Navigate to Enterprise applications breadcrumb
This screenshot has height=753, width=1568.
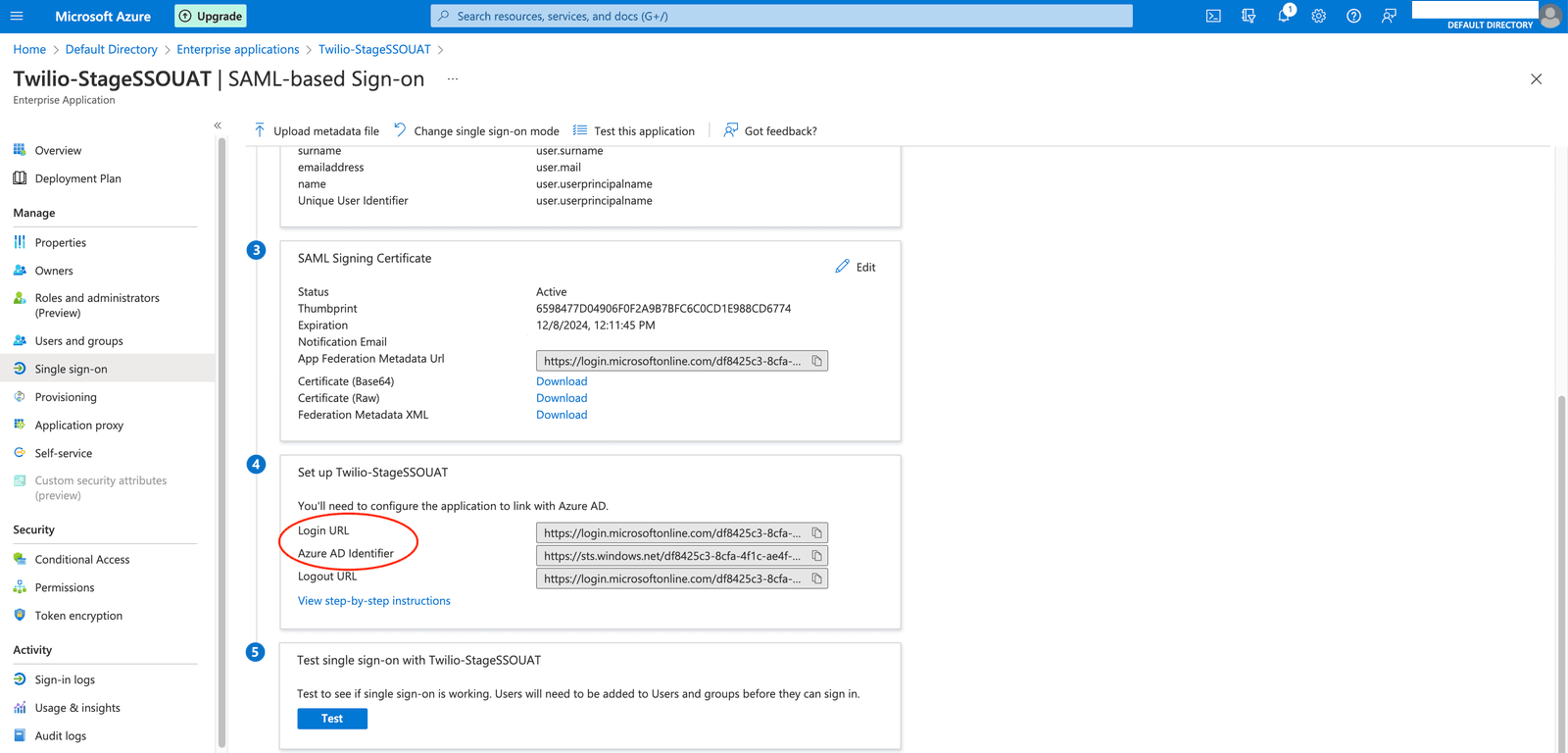(x=238, y=49)
